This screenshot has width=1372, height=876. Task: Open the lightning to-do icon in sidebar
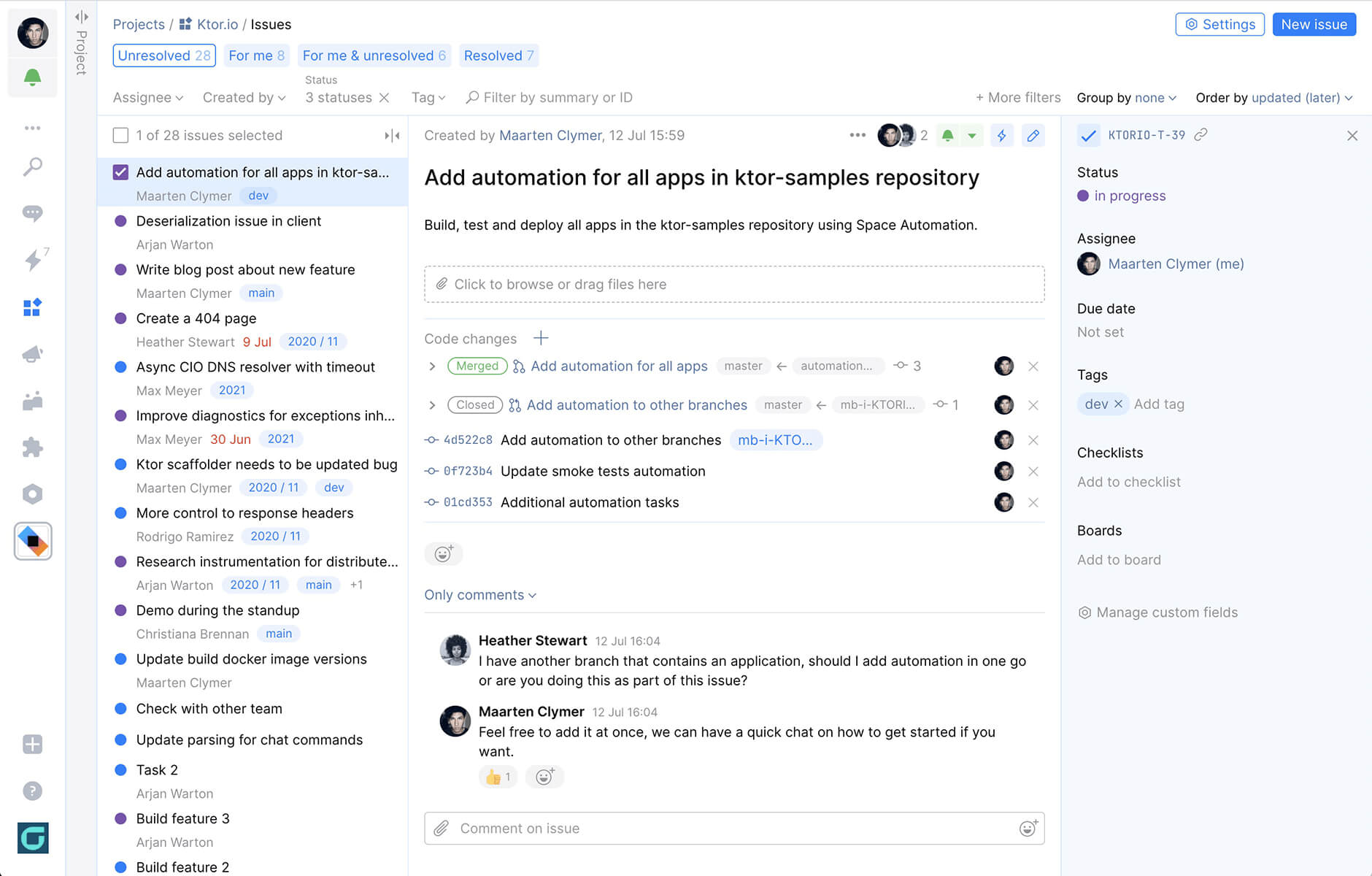tap(34, 259)
